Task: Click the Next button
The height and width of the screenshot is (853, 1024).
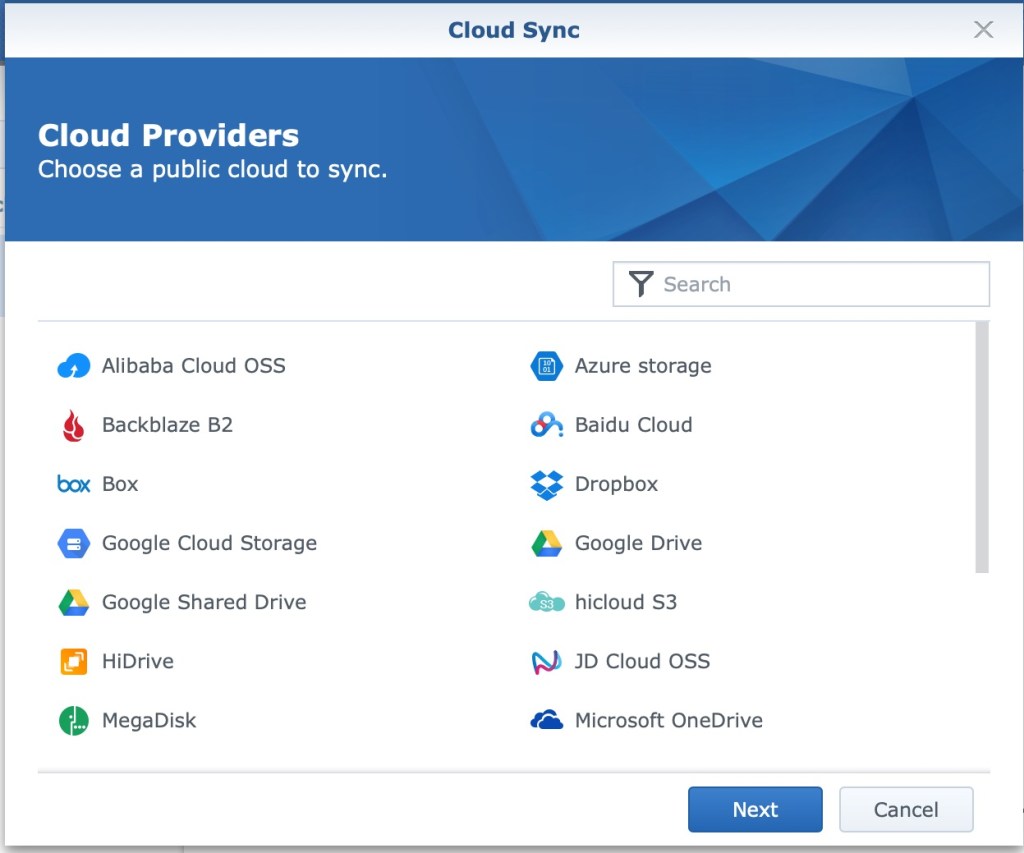Action: click(x=755, y=809)
